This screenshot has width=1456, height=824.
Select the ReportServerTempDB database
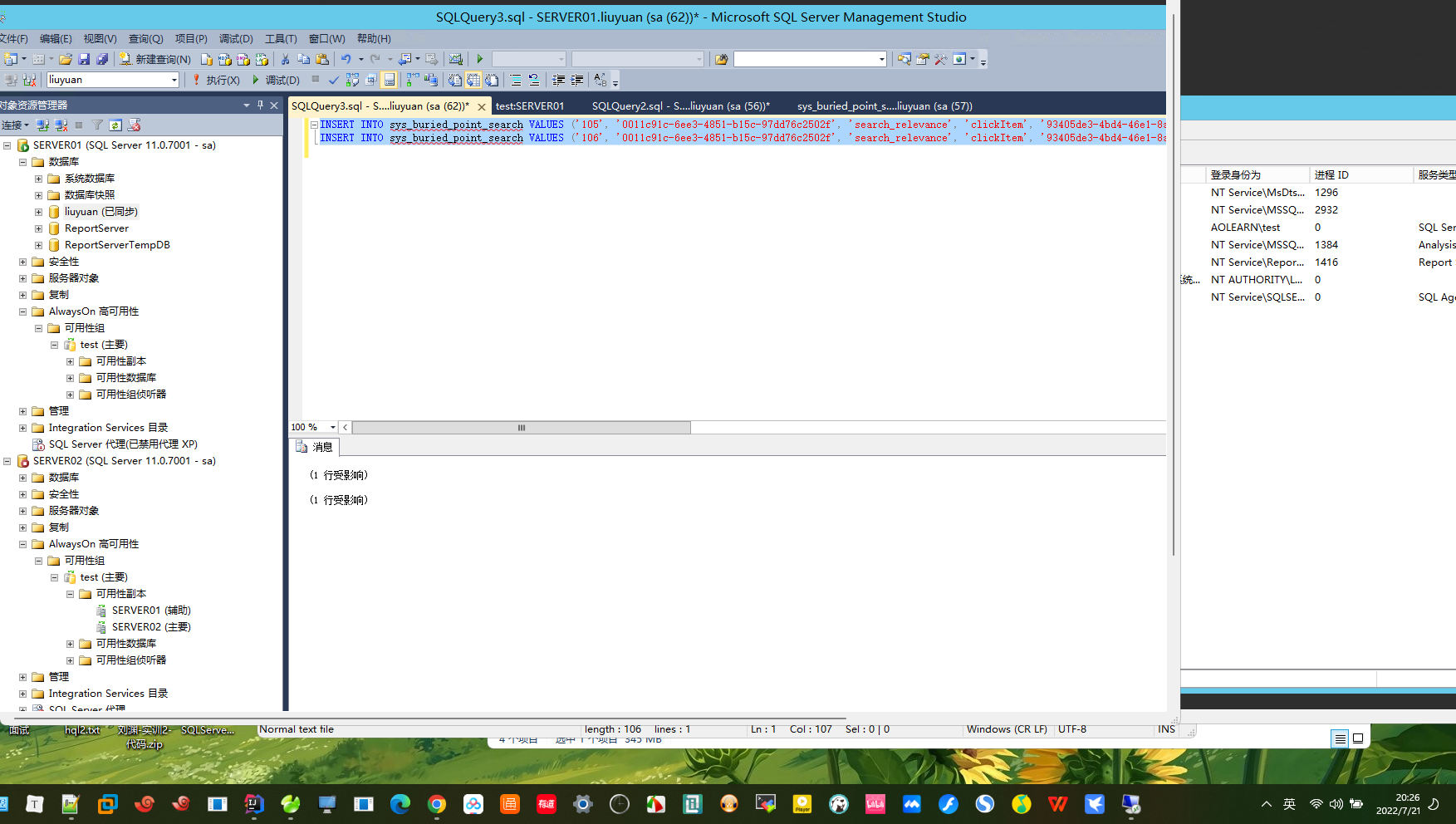[x=117, y=245]
